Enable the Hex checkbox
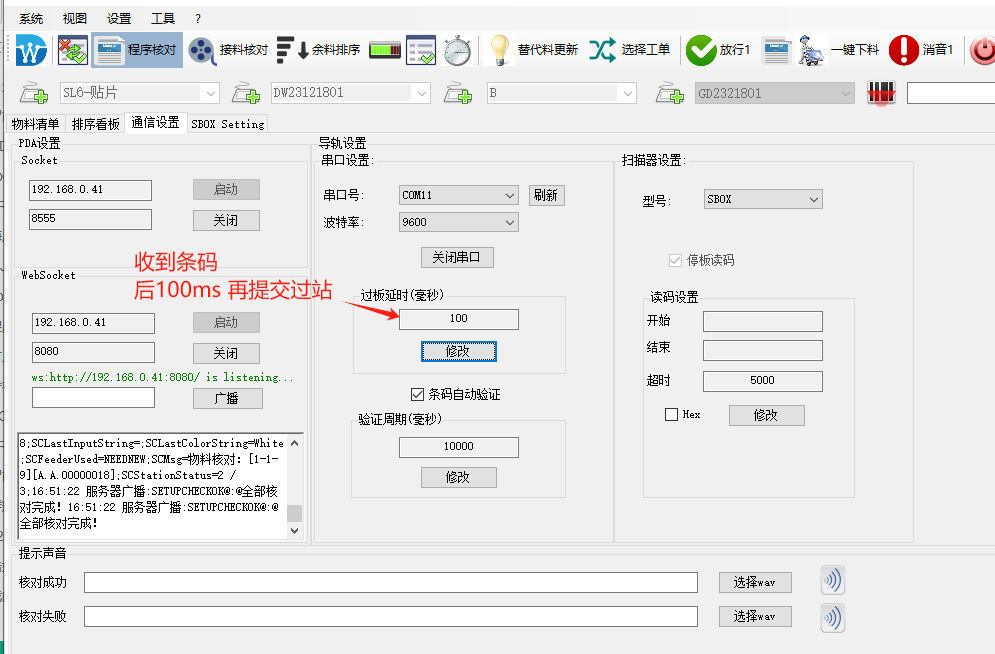995x654 pixels. coord(671,414)
